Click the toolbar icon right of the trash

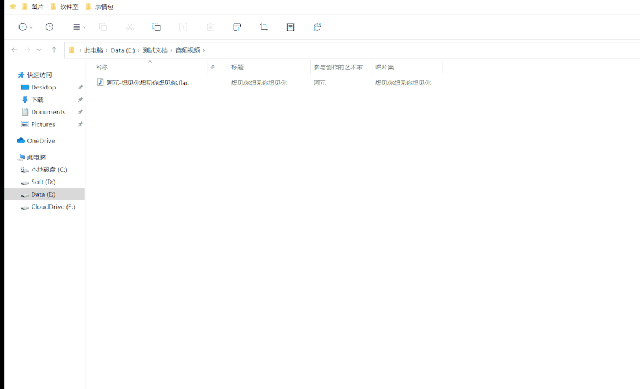click(237, 27)
